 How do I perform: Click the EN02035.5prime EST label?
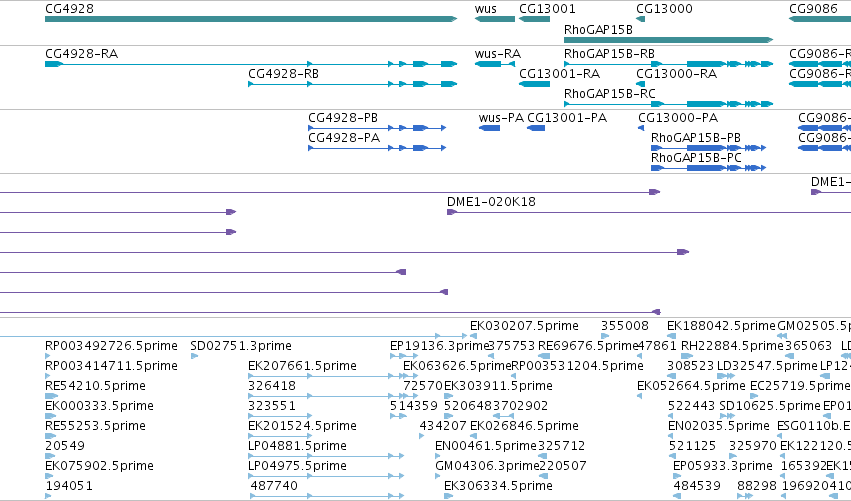719,426
